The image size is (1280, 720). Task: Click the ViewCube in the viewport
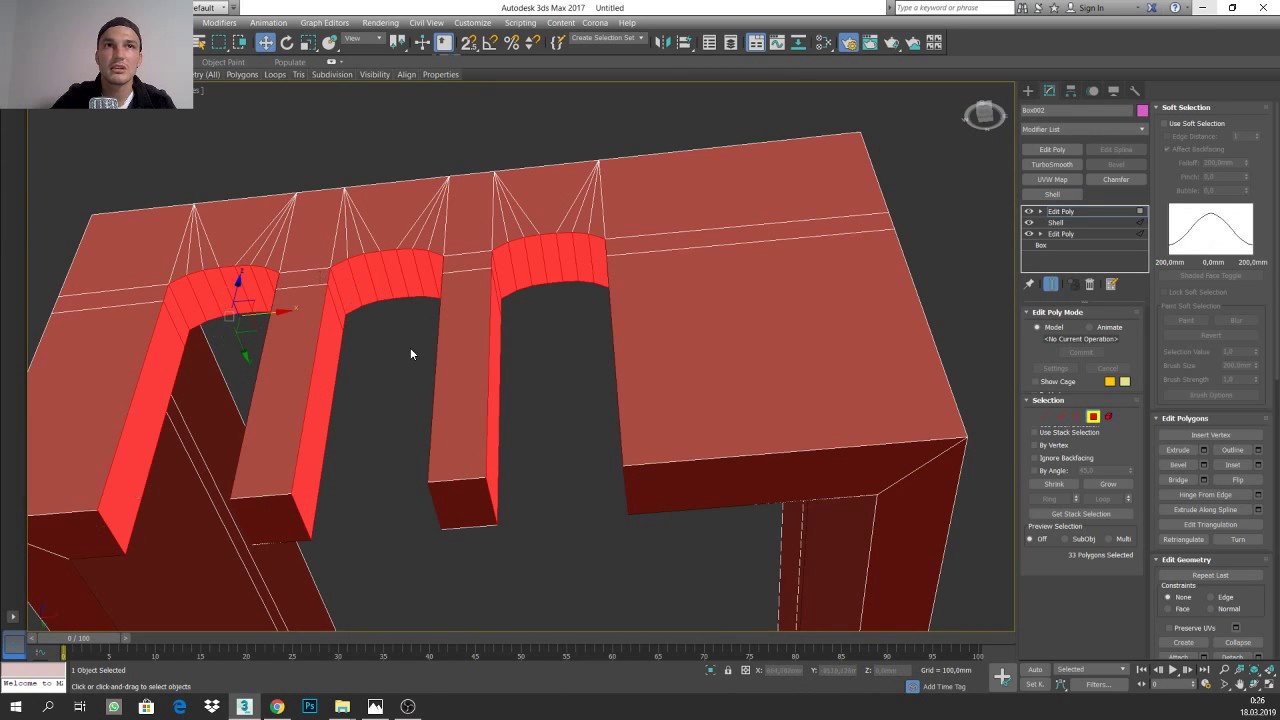click(x=984, y=114)
